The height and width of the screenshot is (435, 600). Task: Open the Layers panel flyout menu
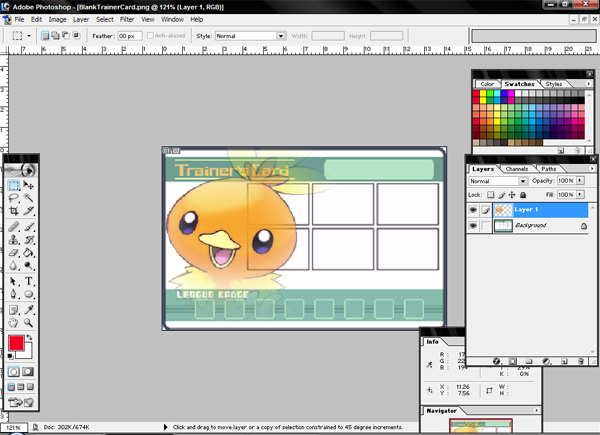(592, 169)
